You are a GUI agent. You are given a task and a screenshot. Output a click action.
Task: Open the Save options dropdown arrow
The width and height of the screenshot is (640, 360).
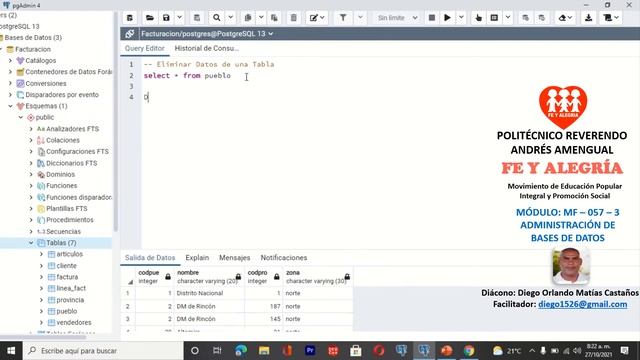pos(179,18)
